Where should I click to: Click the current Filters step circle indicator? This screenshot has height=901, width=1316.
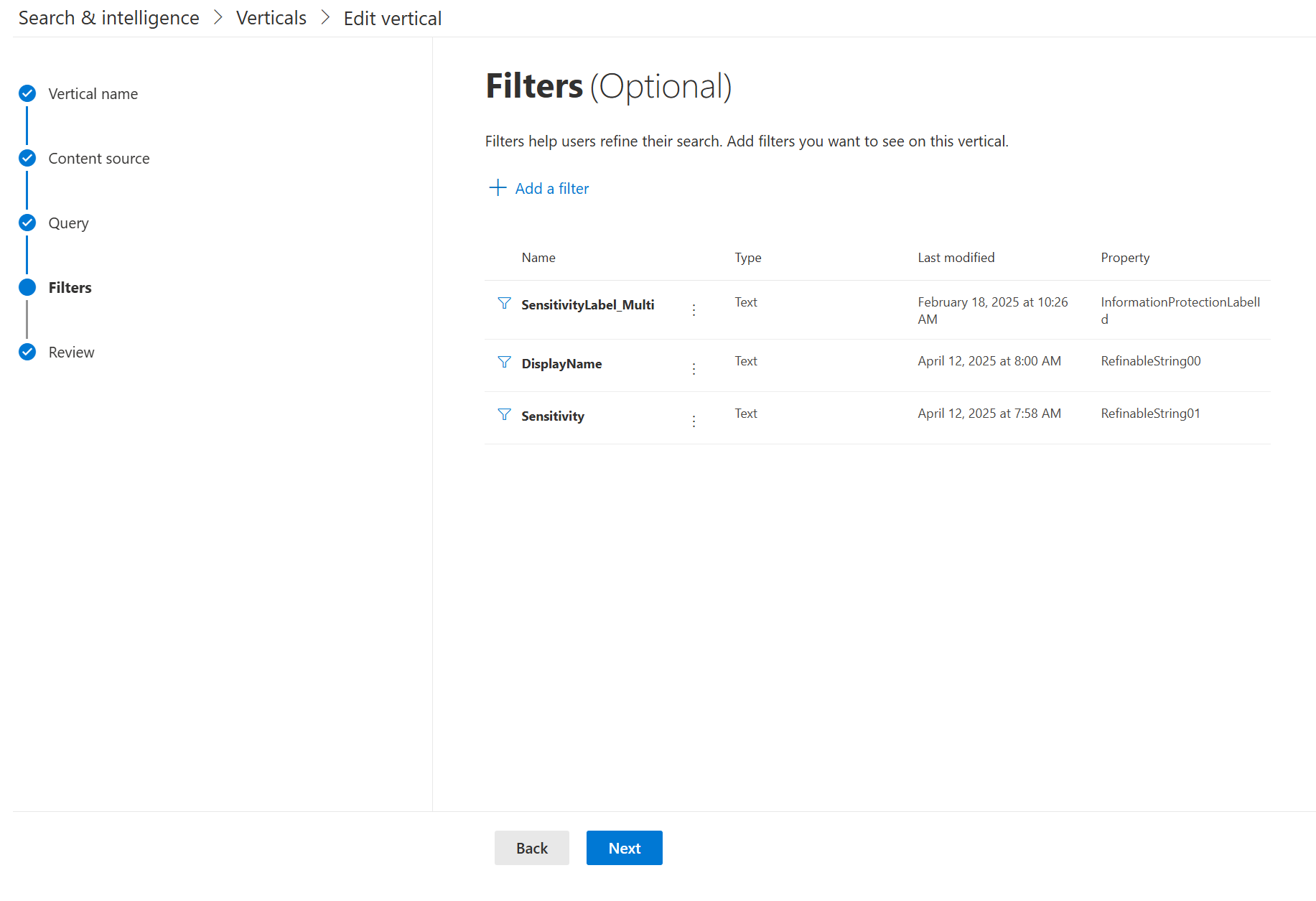point(27,287)
